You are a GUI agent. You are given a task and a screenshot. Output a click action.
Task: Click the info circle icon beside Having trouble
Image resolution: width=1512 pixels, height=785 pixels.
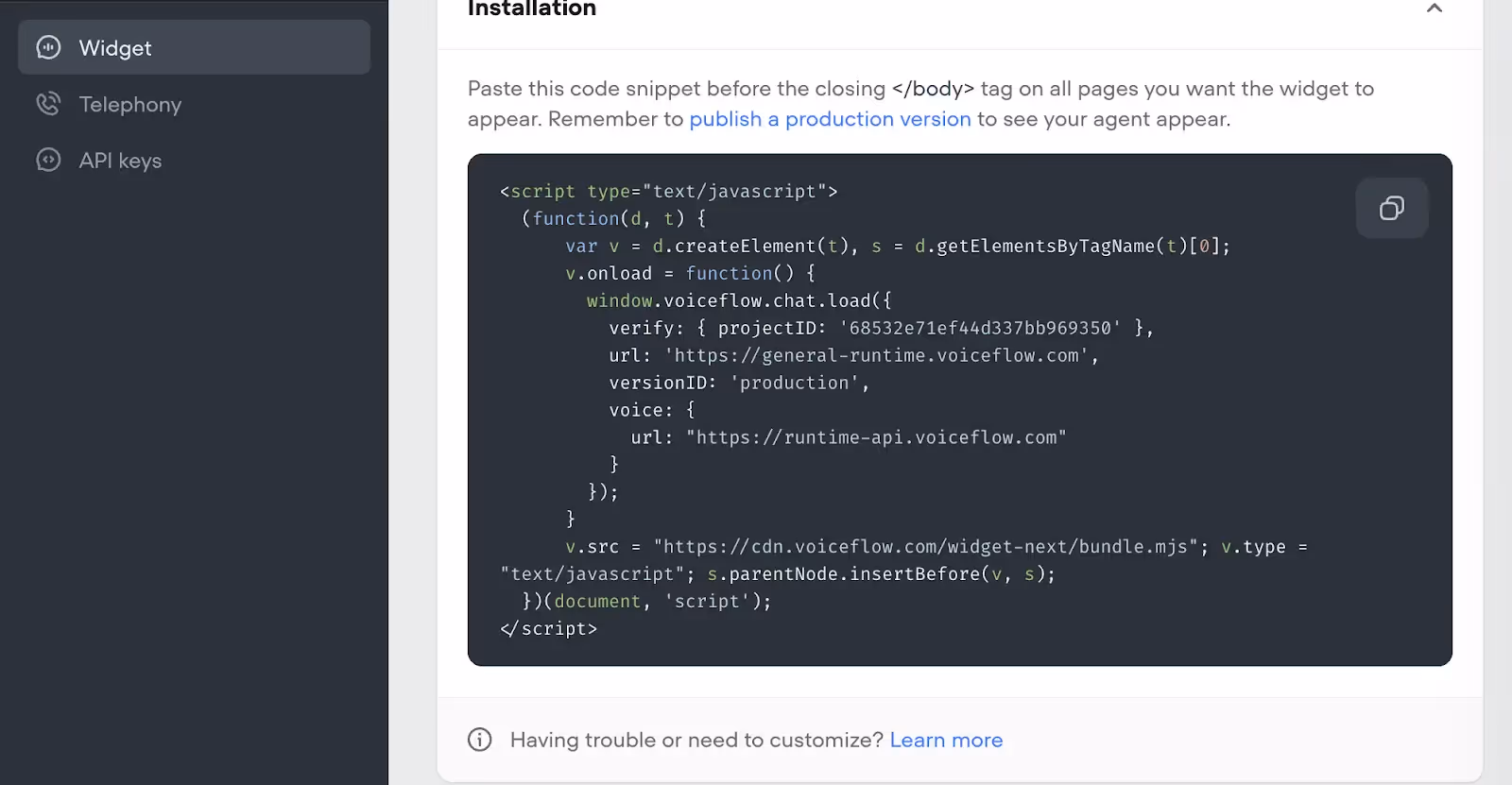tap(480, 740)
